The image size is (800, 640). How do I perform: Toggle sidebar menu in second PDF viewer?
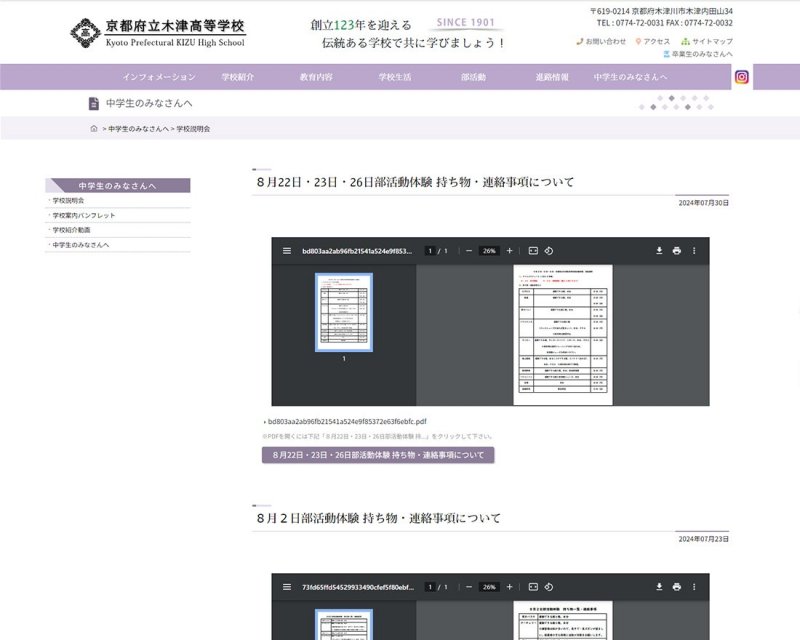(x=287, y=587)
